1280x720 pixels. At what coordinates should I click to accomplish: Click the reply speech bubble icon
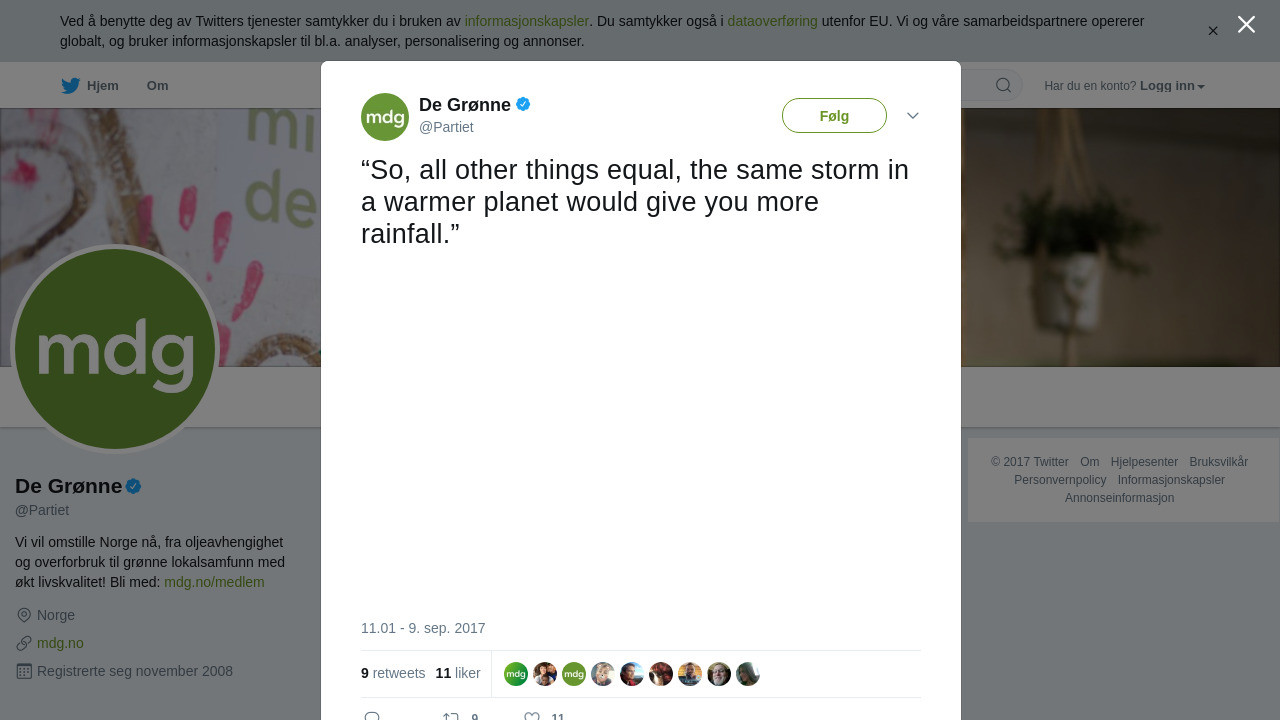(x=372, y=717)
